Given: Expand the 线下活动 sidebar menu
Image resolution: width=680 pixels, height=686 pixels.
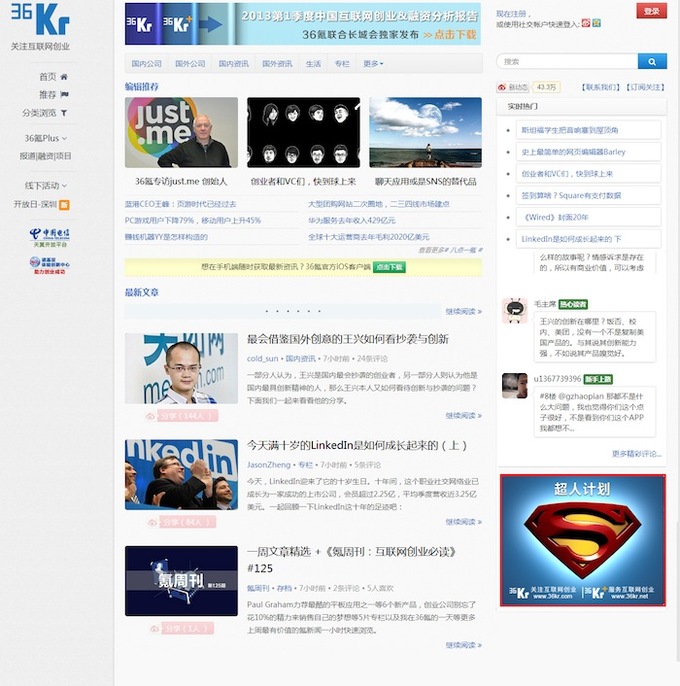Looking at the screenshot, I should pos(46,186).
